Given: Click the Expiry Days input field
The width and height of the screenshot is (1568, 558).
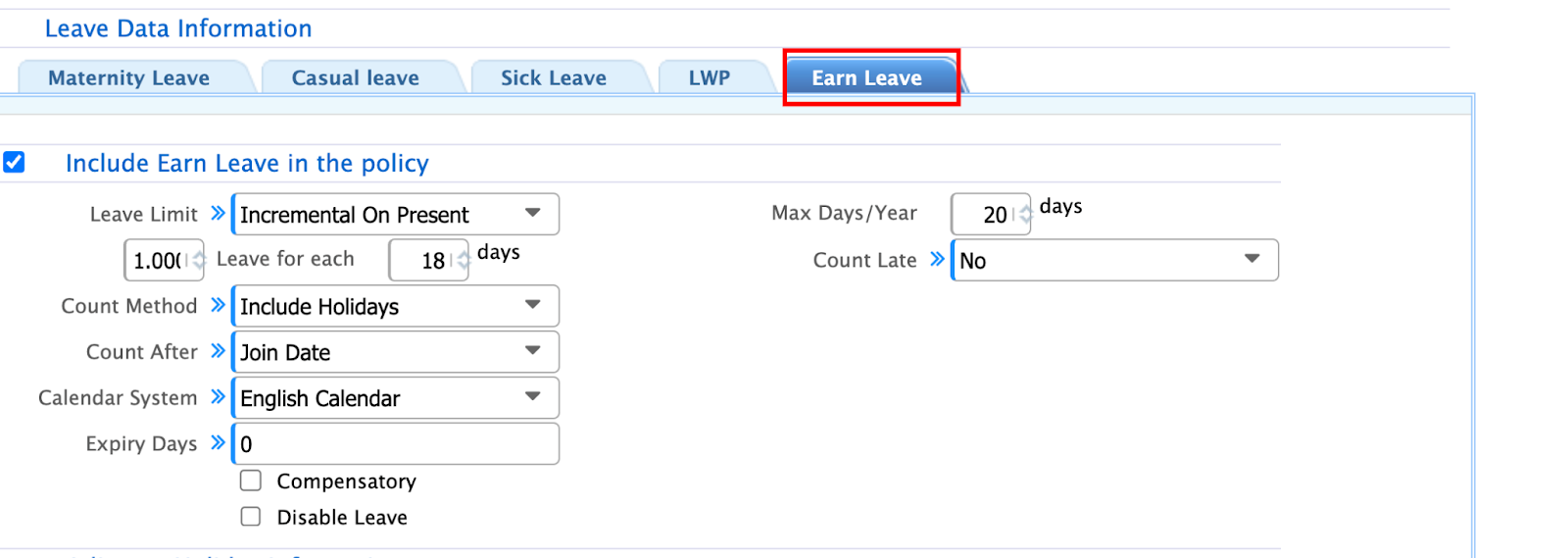Looking at the screenshot, I should click(x=396, y=444).
